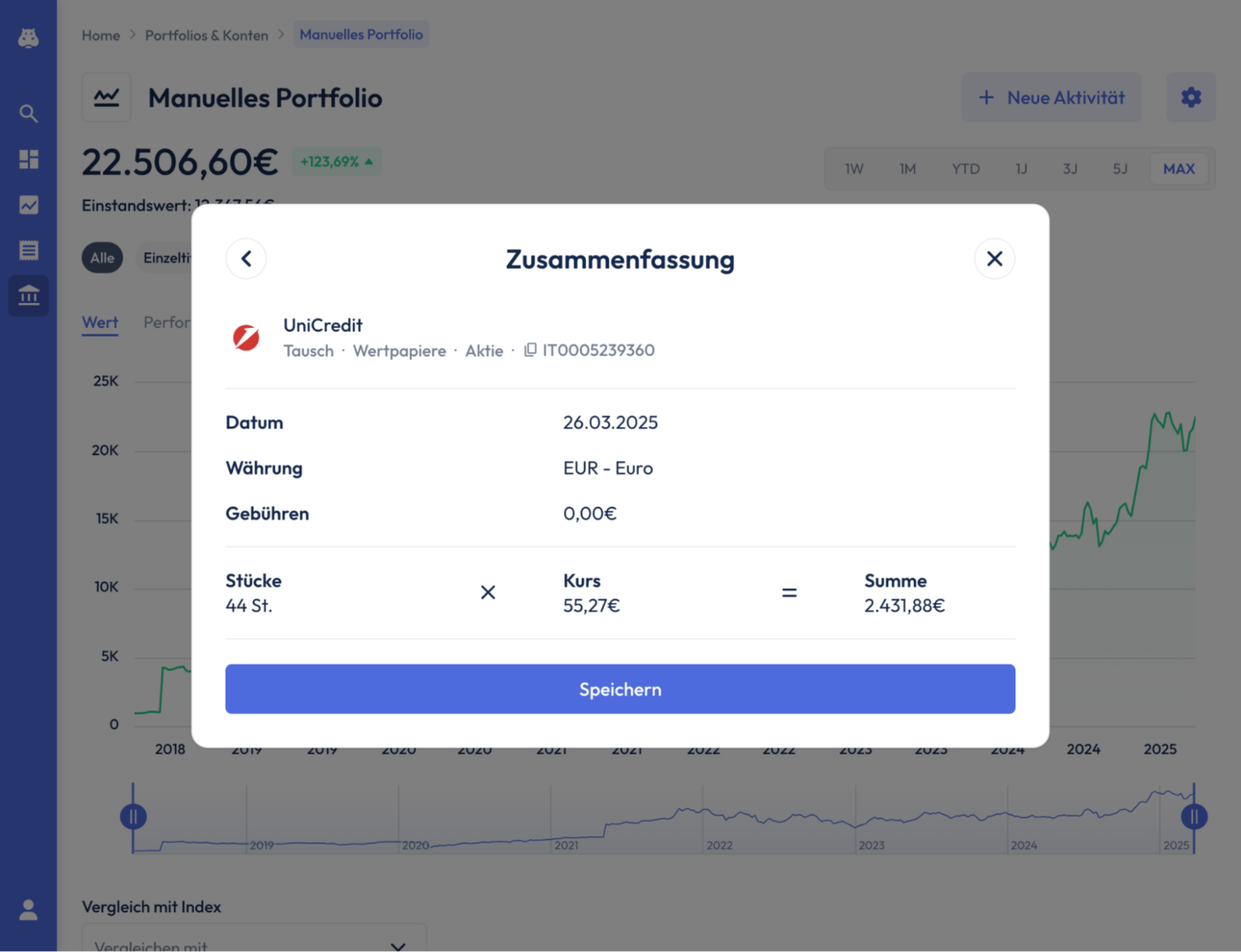
Task: Switch to the Wert tab
Action: pyautogui.click(x=100, y=323)
